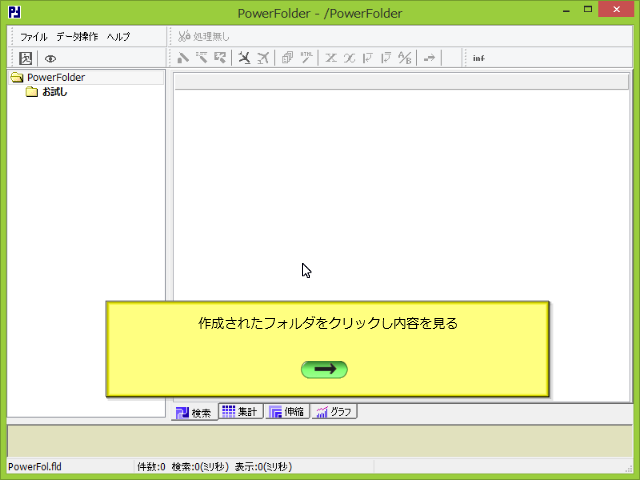This screenshot has height=480, width=640.
Task: Select the pencil with box tool
Action: [220, 58]
